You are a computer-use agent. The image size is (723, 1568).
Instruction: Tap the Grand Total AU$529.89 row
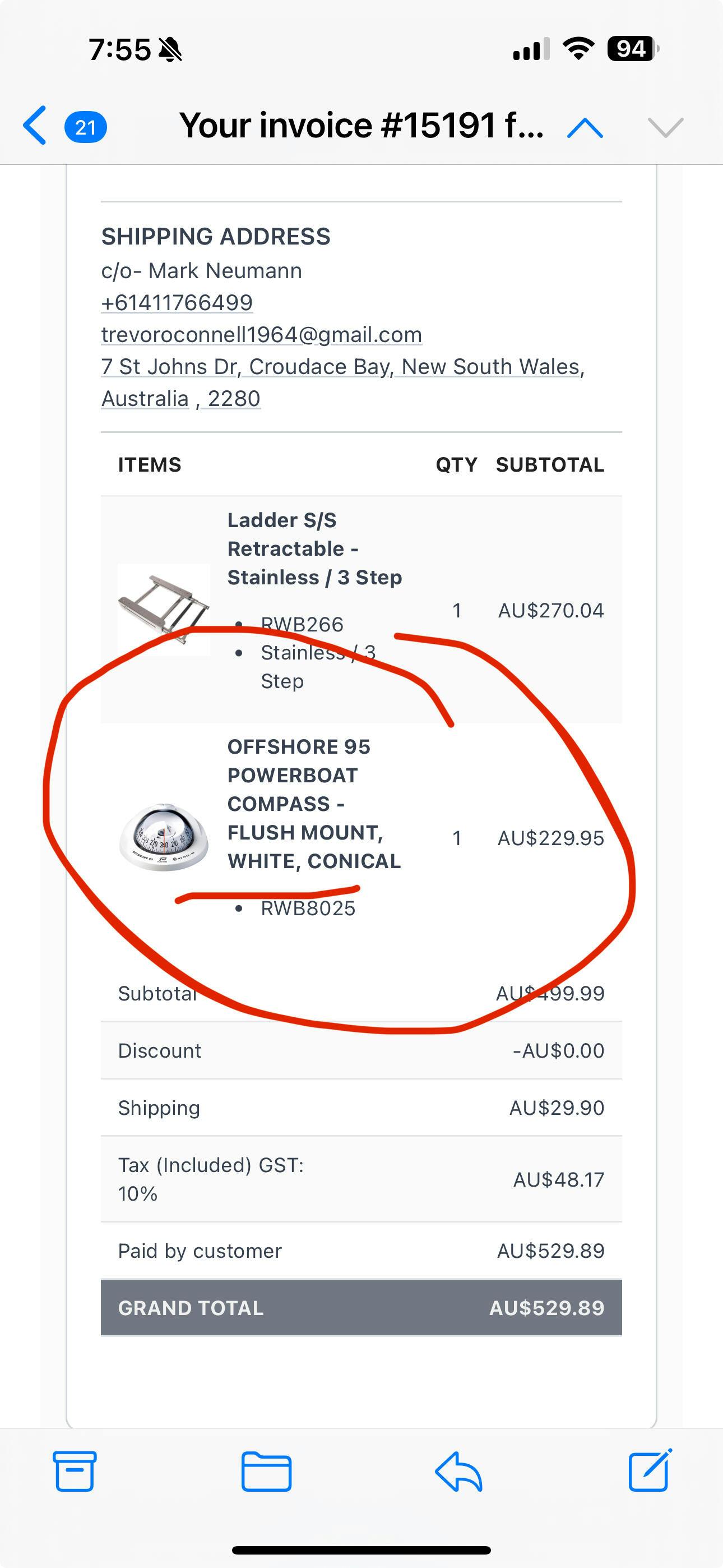pos(361,1307)
